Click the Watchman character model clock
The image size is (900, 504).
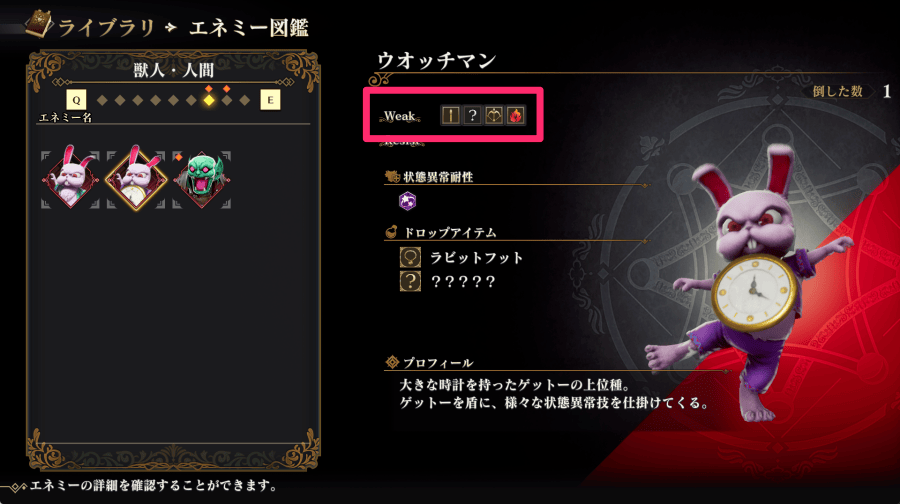[x=754, y=290]
